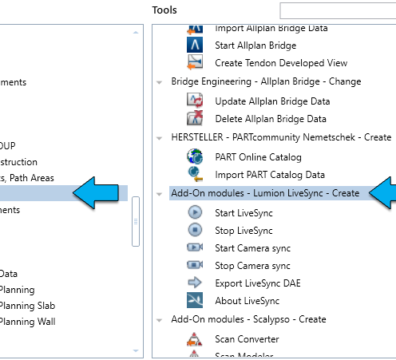Select 'Start LiveSync' text
This screenshot has width=396, height=360.
tap(244, 213)
